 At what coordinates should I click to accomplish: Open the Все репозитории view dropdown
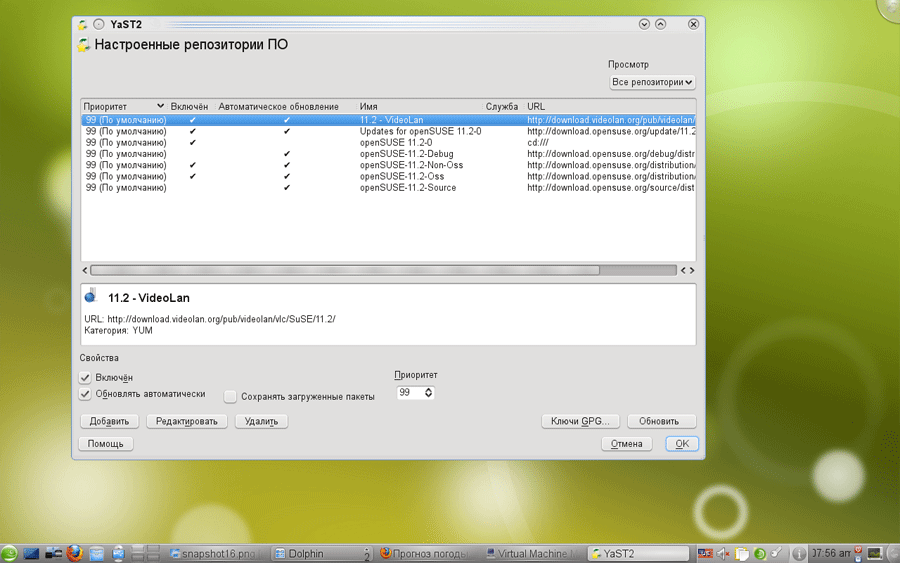pos(652,82)
